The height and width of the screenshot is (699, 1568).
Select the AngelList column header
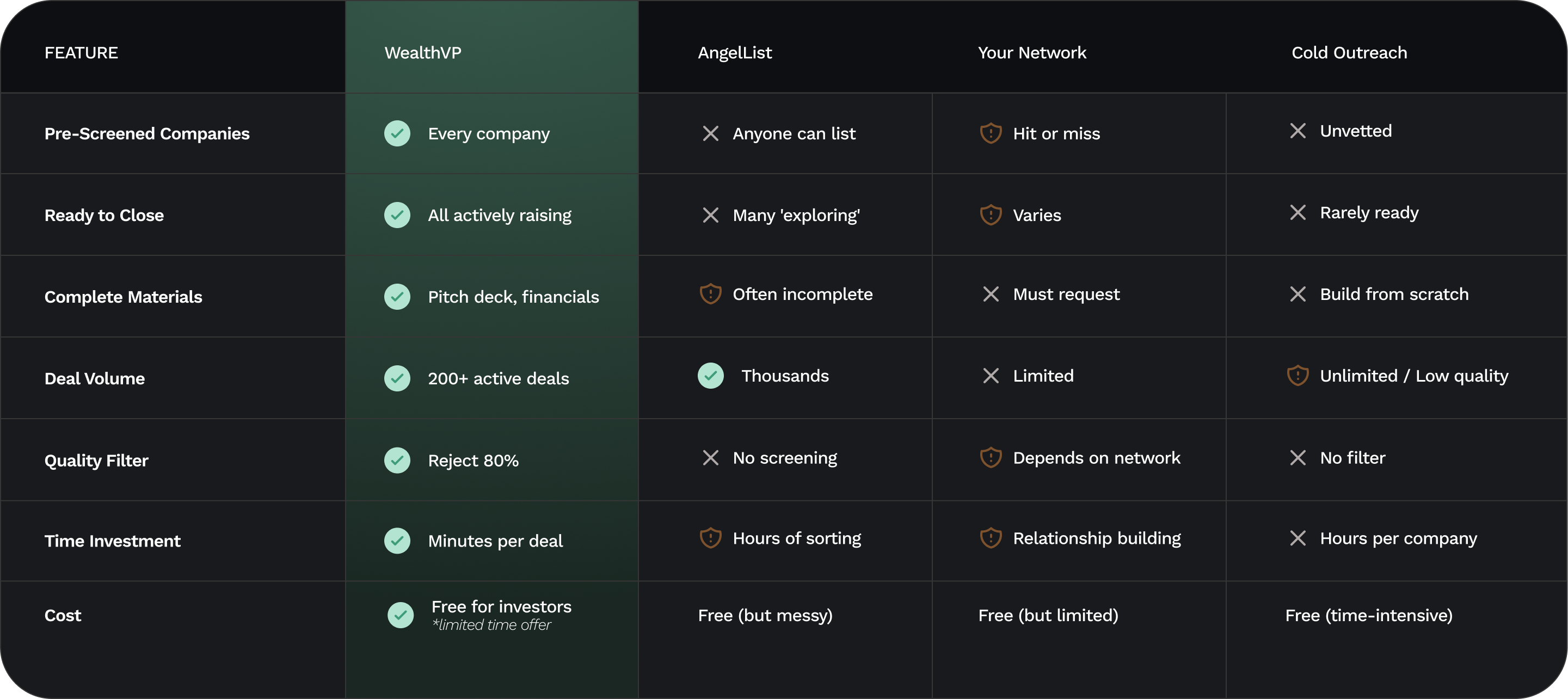pyautogui.click(x=734, y=53)
